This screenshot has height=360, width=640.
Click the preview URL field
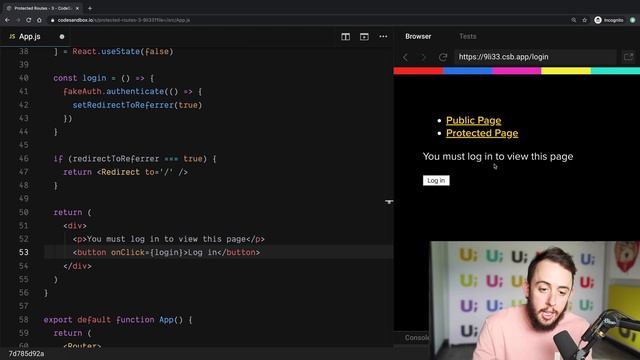536,57
